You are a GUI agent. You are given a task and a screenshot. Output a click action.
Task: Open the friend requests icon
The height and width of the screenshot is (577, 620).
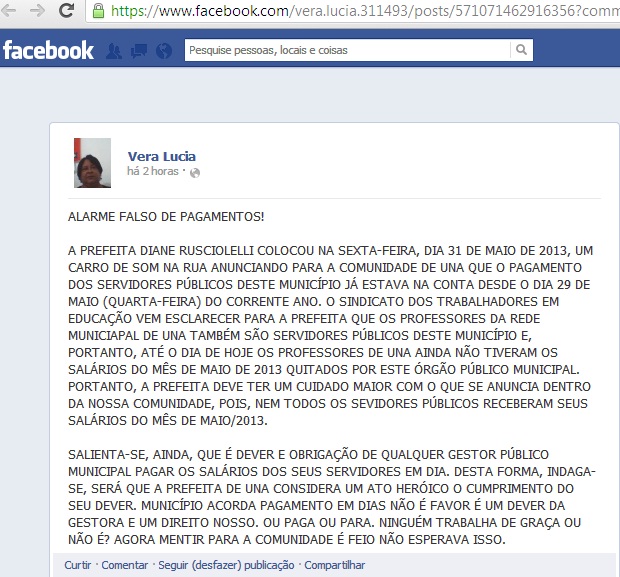point(114,51)
